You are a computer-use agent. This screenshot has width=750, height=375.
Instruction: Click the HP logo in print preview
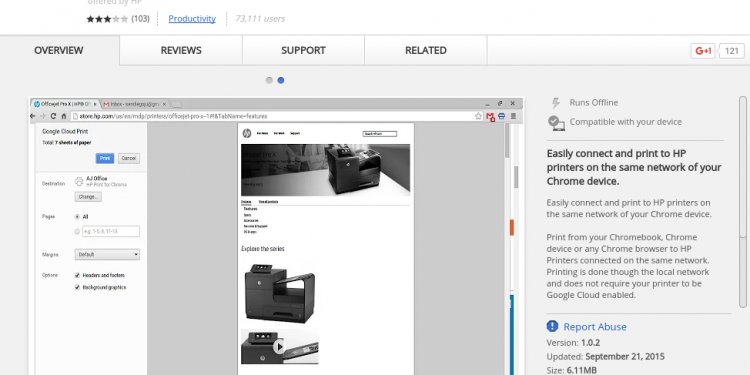coord(247,133)
